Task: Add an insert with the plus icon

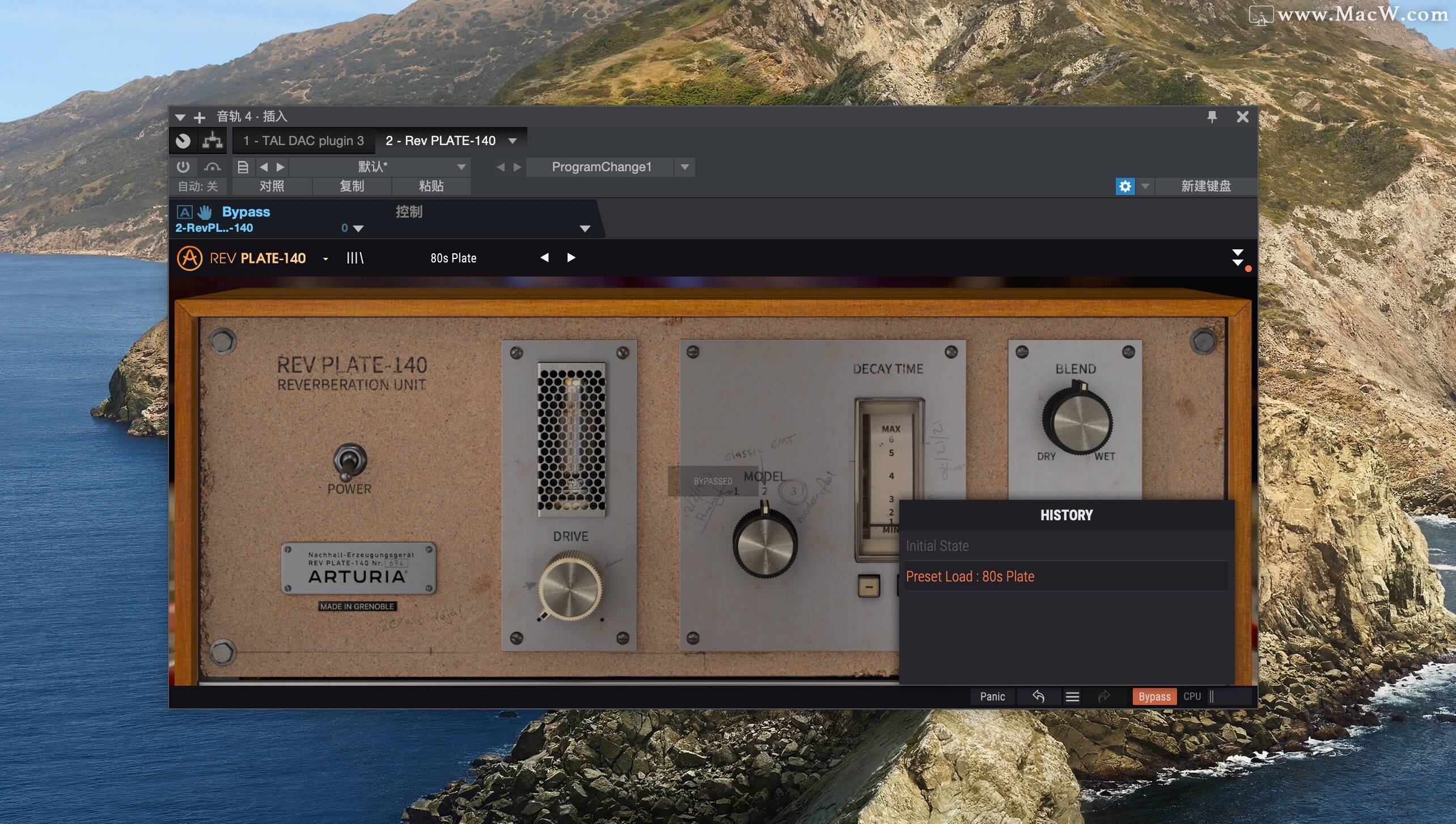Action: [199, 117]
